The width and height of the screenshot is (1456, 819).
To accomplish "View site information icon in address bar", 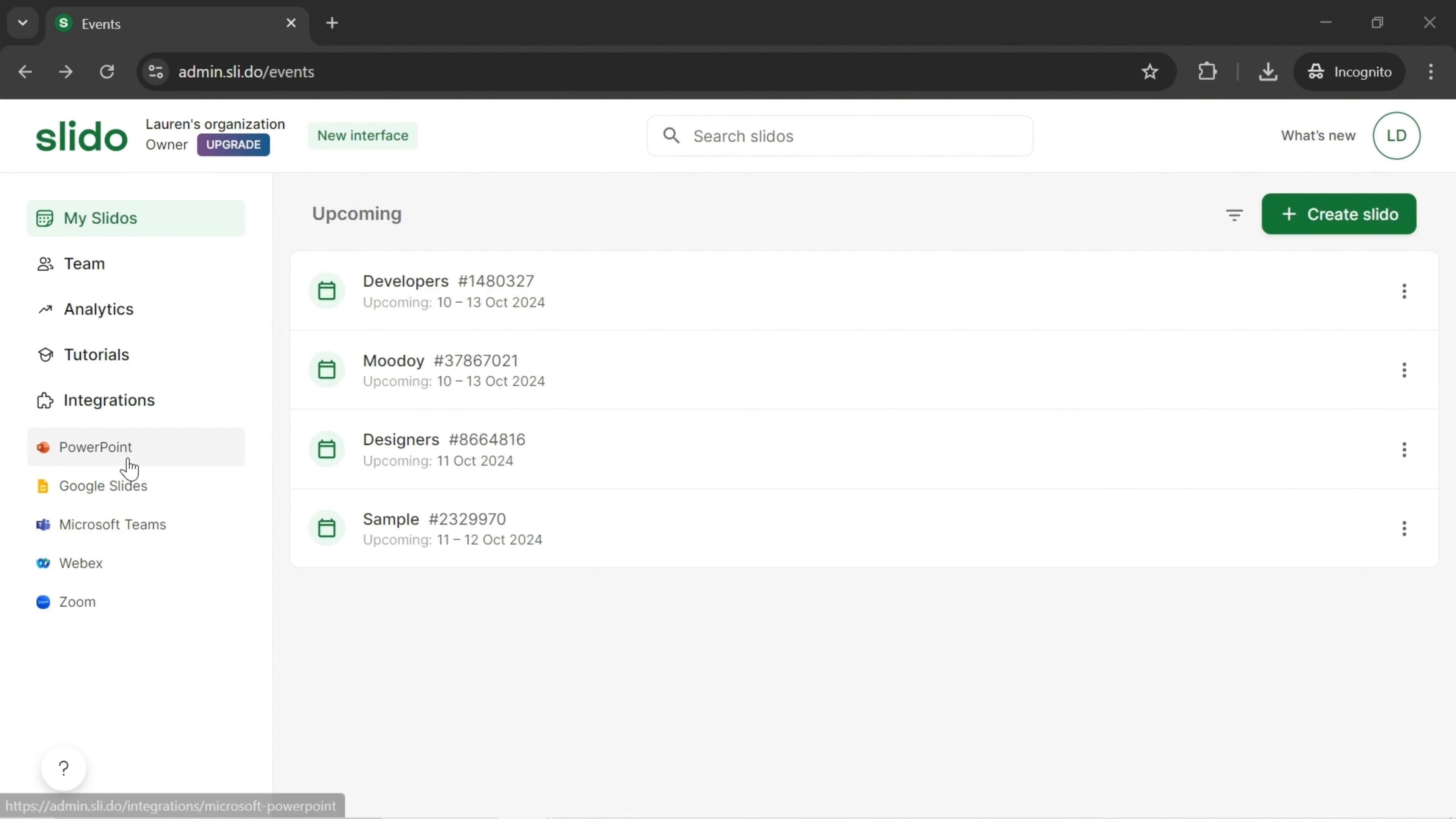I will [155, 72].
